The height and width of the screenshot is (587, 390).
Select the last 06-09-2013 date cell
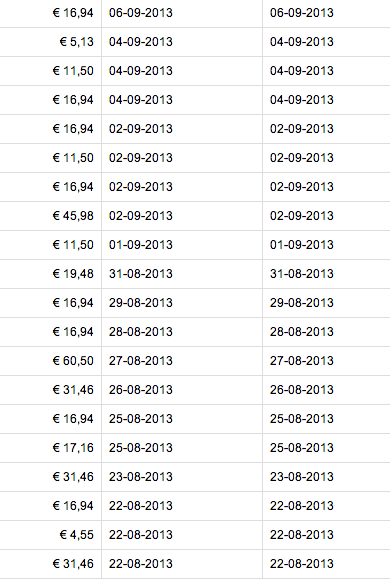click(326, 13)
